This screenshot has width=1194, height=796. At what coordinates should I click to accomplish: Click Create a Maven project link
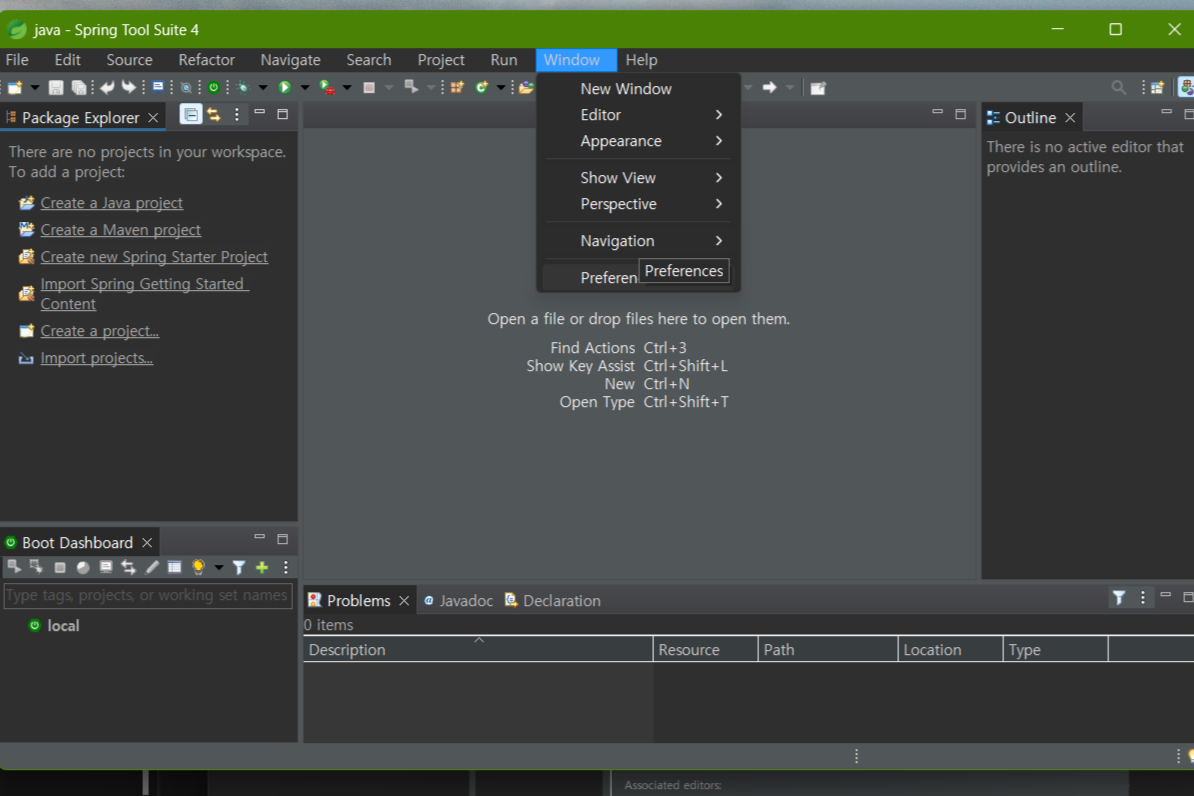tap(120, 230)
